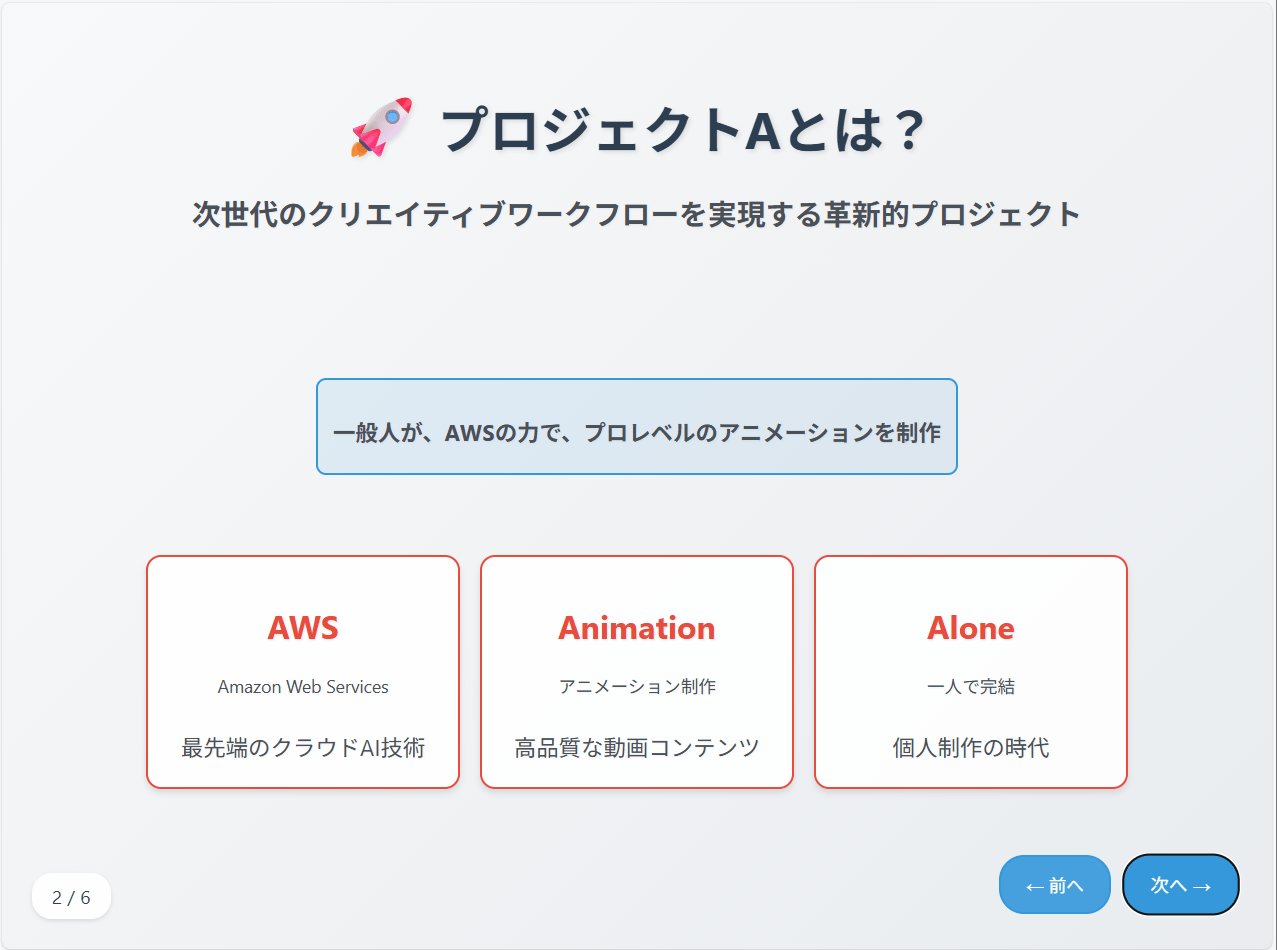This screenshot has height=950, width=1277.
Task: Click the red AWS card heading
Action: (303, 628)
